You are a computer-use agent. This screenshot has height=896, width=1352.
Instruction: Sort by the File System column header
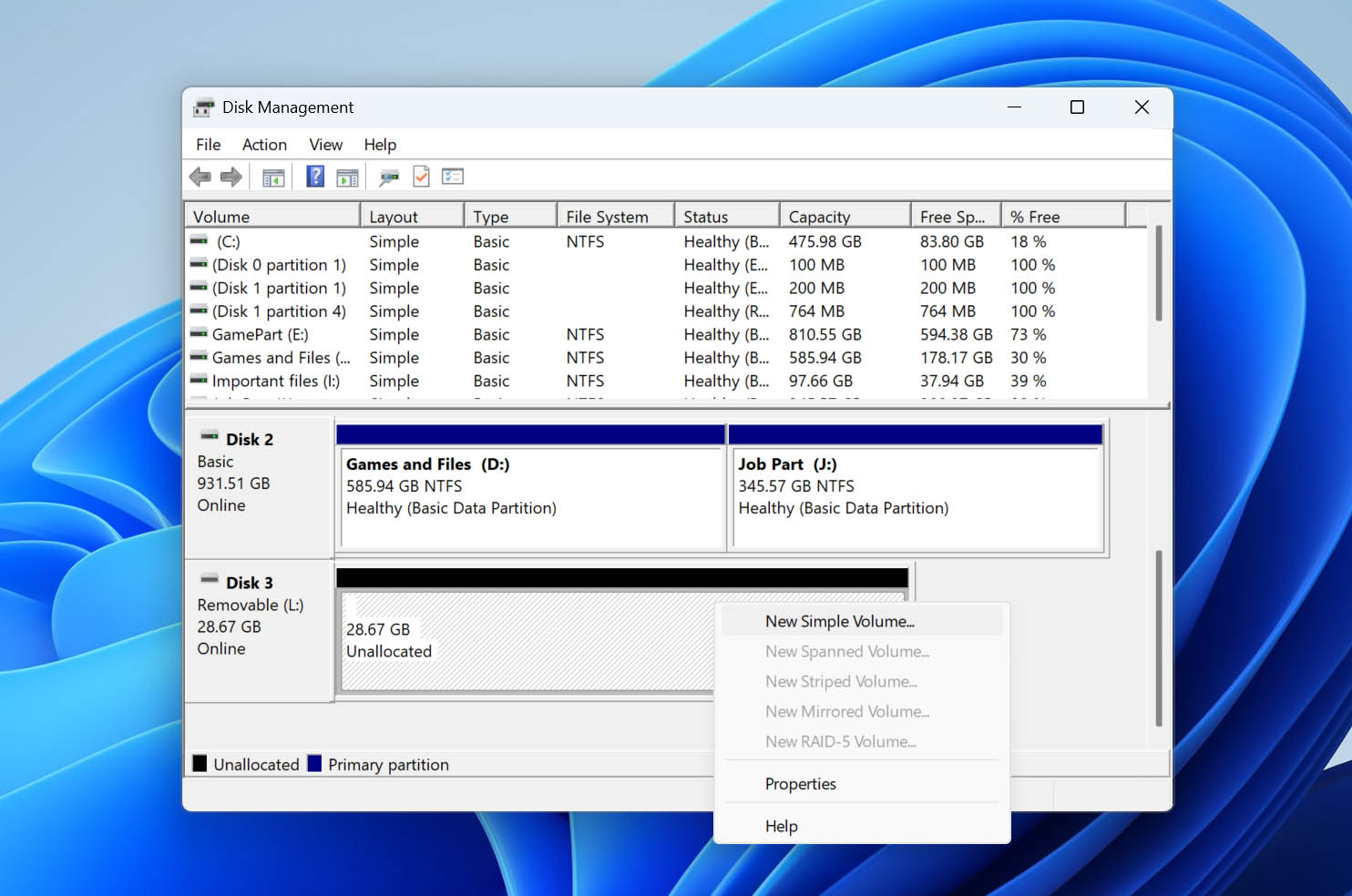pyautogui.click(x=616, y=217)
